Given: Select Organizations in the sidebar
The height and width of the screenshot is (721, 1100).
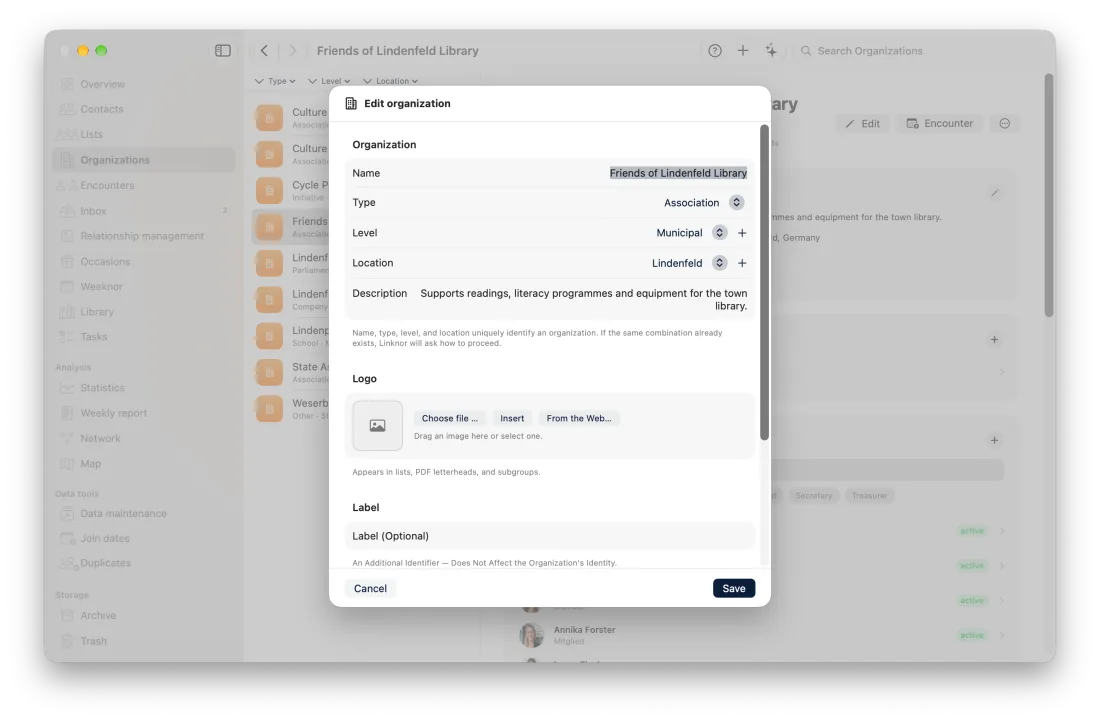Looking at the screenshot, I should [145, 160].
